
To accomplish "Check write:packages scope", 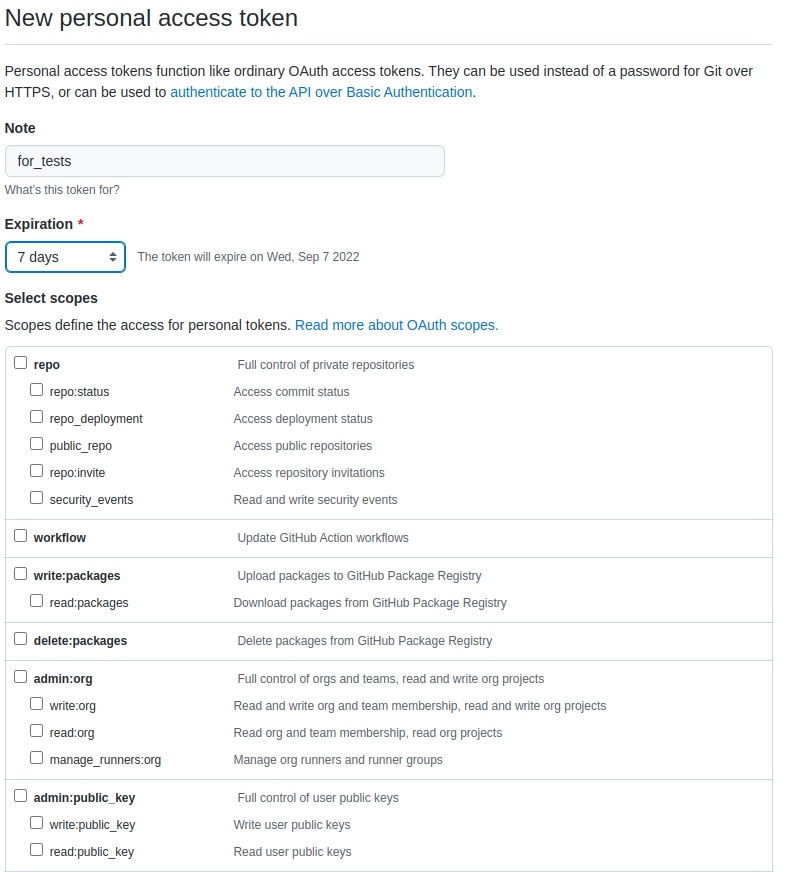I will click(x=20, y=572).
